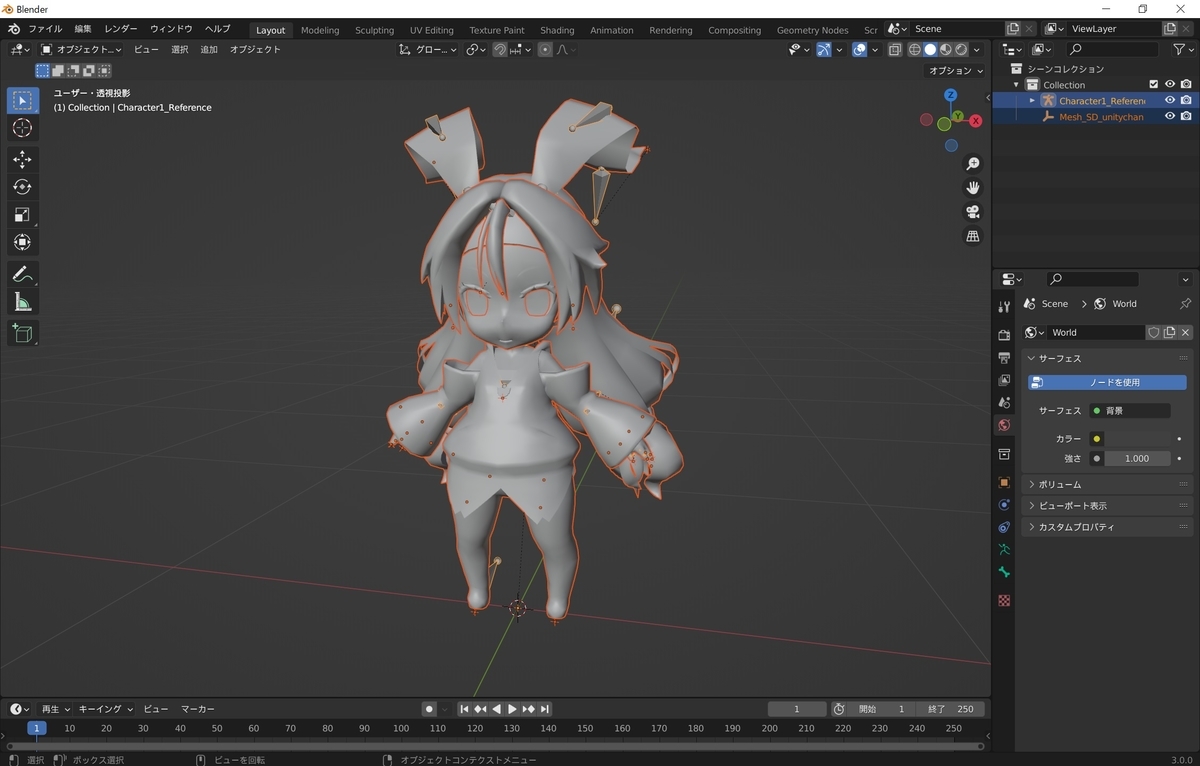Open the World properties tab

click(x=1004, y=425)
